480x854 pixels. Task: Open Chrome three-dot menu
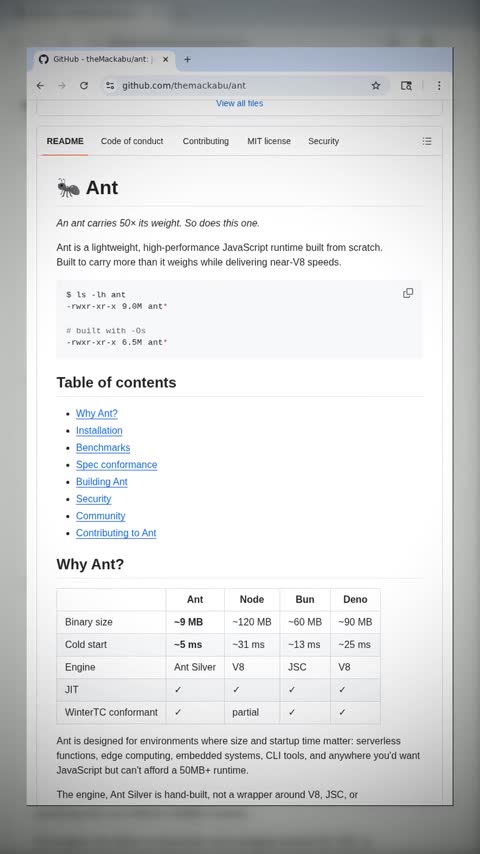(439, 86)
